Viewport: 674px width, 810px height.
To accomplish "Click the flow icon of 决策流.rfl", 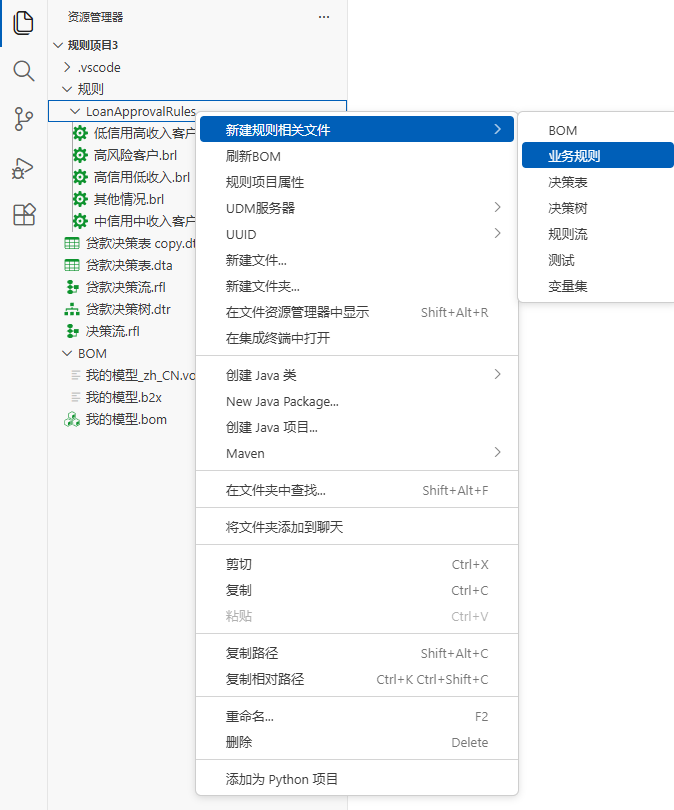I will 72,331.
